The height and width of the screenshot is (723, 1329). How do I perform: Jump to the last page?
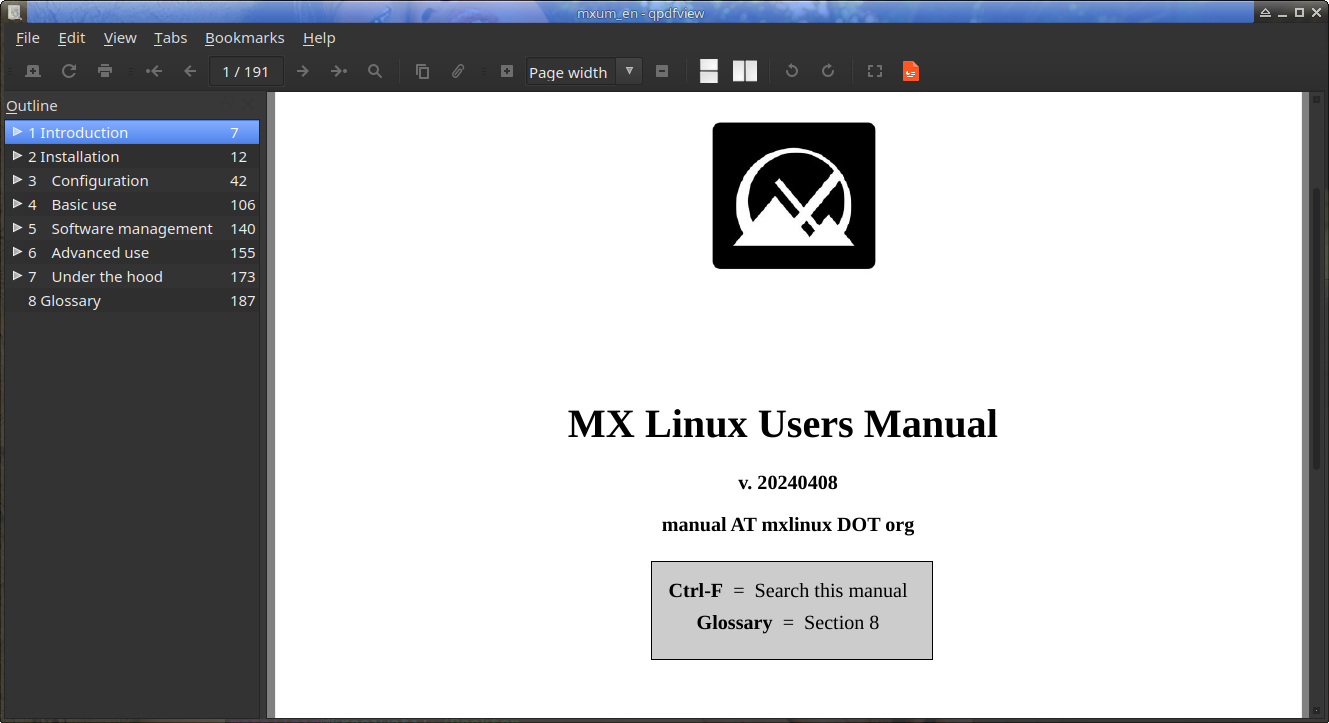(339, 71)
